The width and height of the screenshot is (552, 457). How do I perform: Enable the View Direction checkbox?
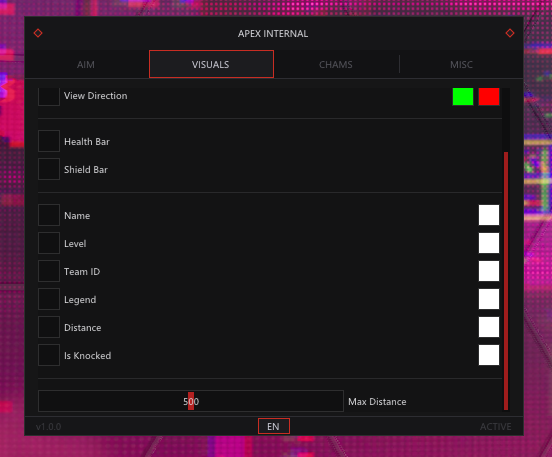click(x=49, y=96)
